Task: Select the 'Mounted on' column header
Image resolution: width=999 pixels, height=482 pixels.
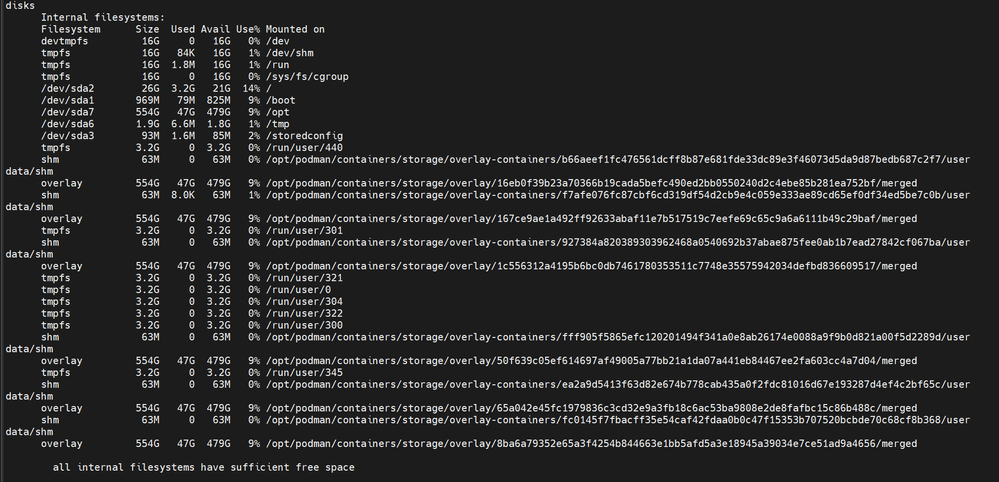Action: pos(295,29)
